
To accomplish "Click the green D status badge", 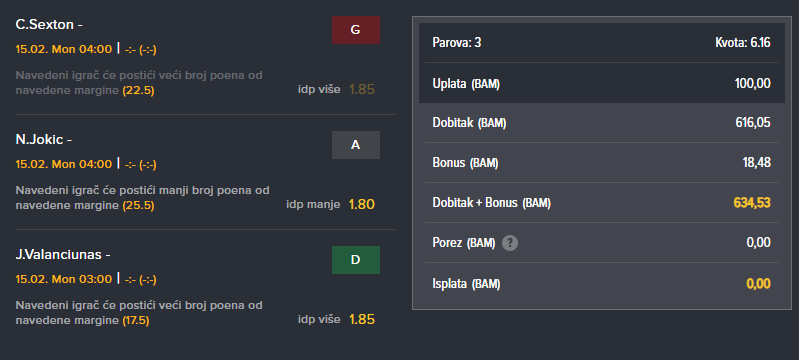I will coord(356,260).
